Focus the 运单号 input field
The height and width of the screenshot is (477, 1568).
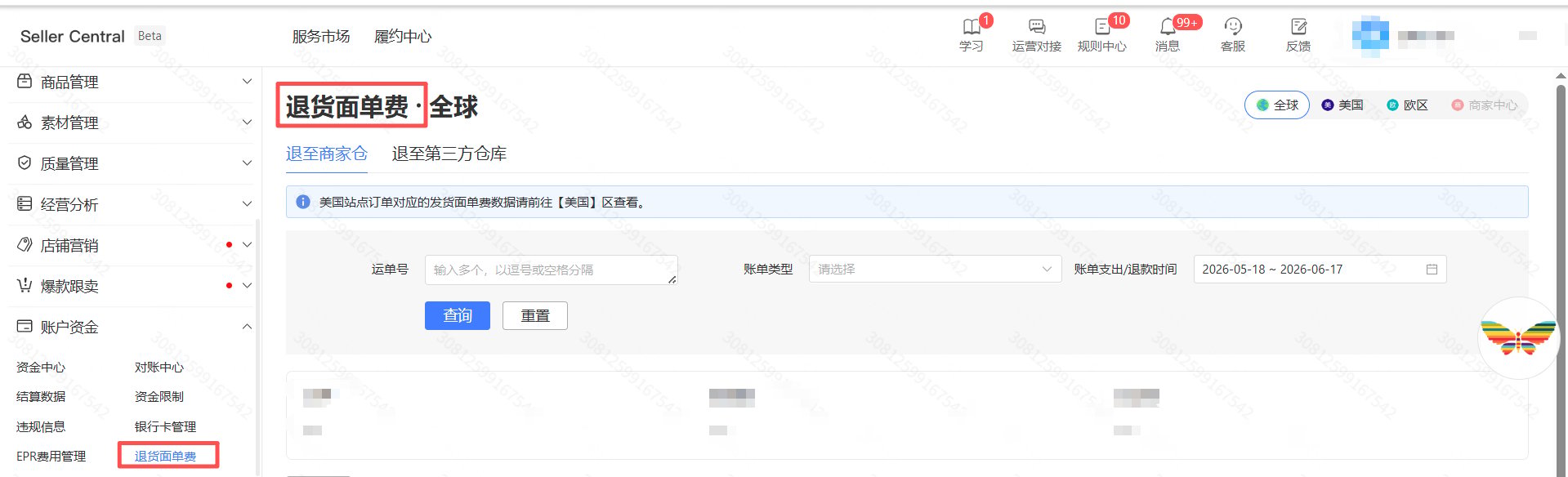click(552, 270)
